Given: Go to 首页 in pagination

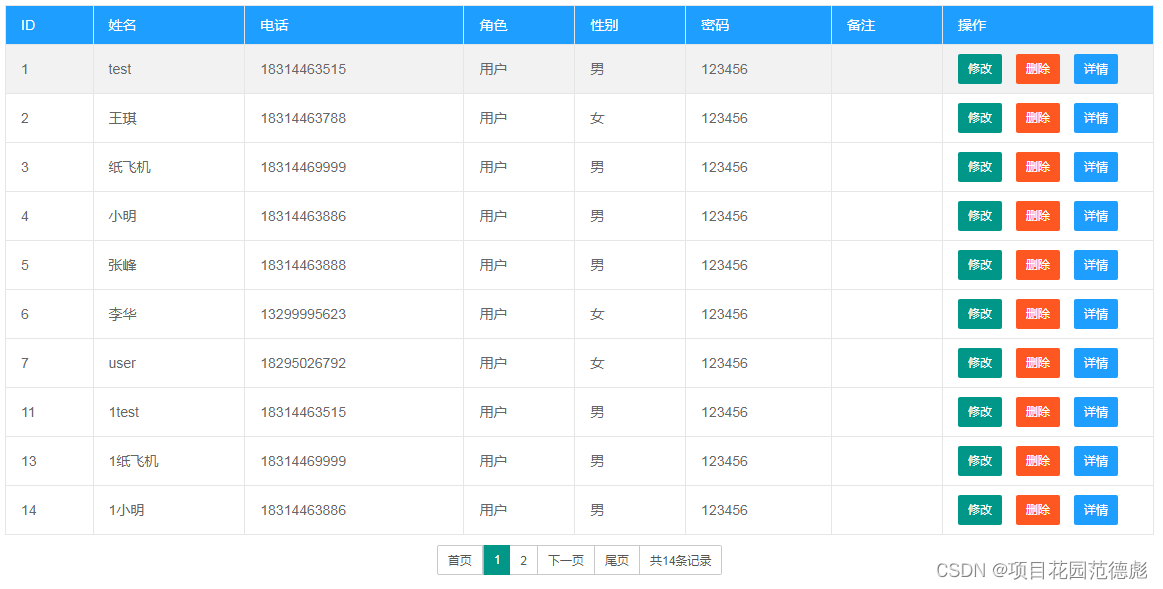Looking at the screenshot, I should (x=460, y=560).
